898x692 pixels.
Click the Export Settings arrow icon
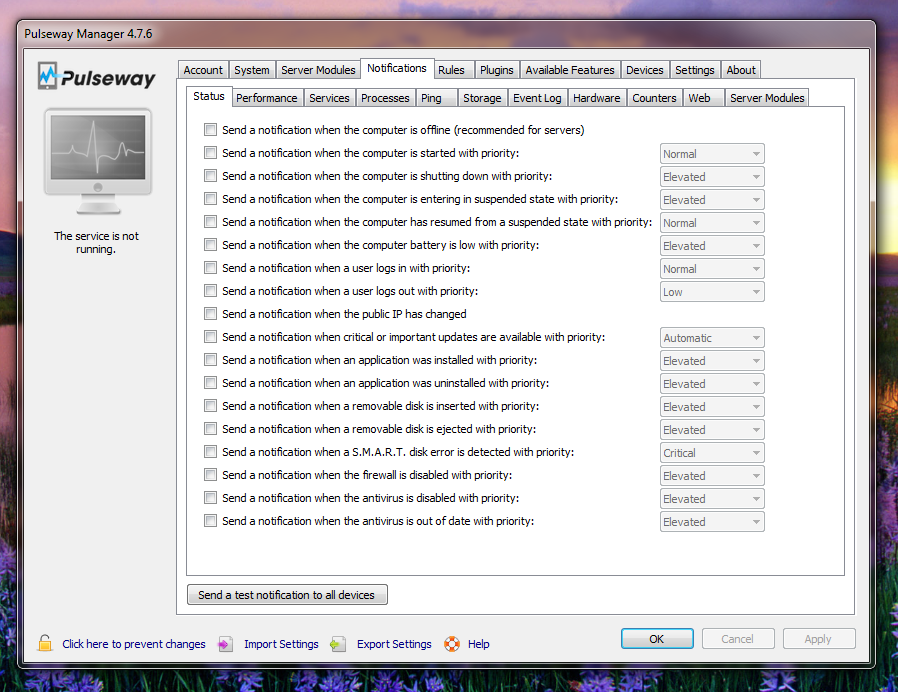[x=338, y=644]
